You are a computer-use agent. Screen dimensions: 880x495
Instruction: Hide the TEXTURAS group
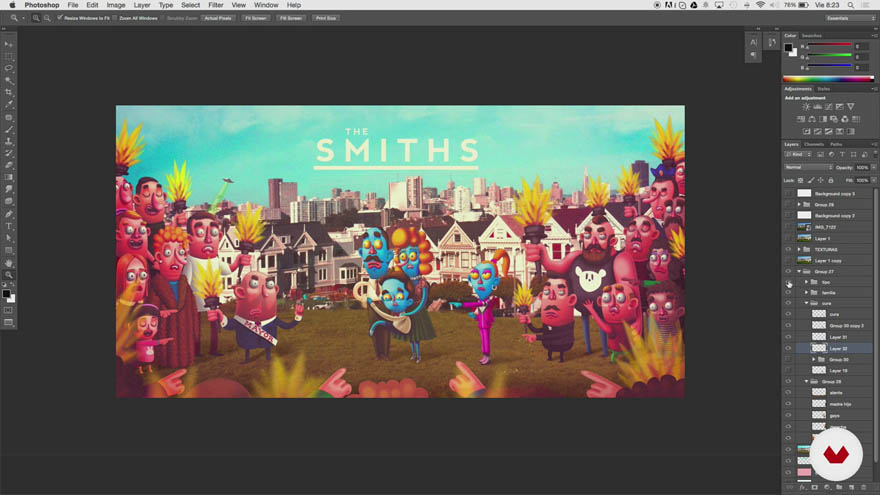point(788,249)
